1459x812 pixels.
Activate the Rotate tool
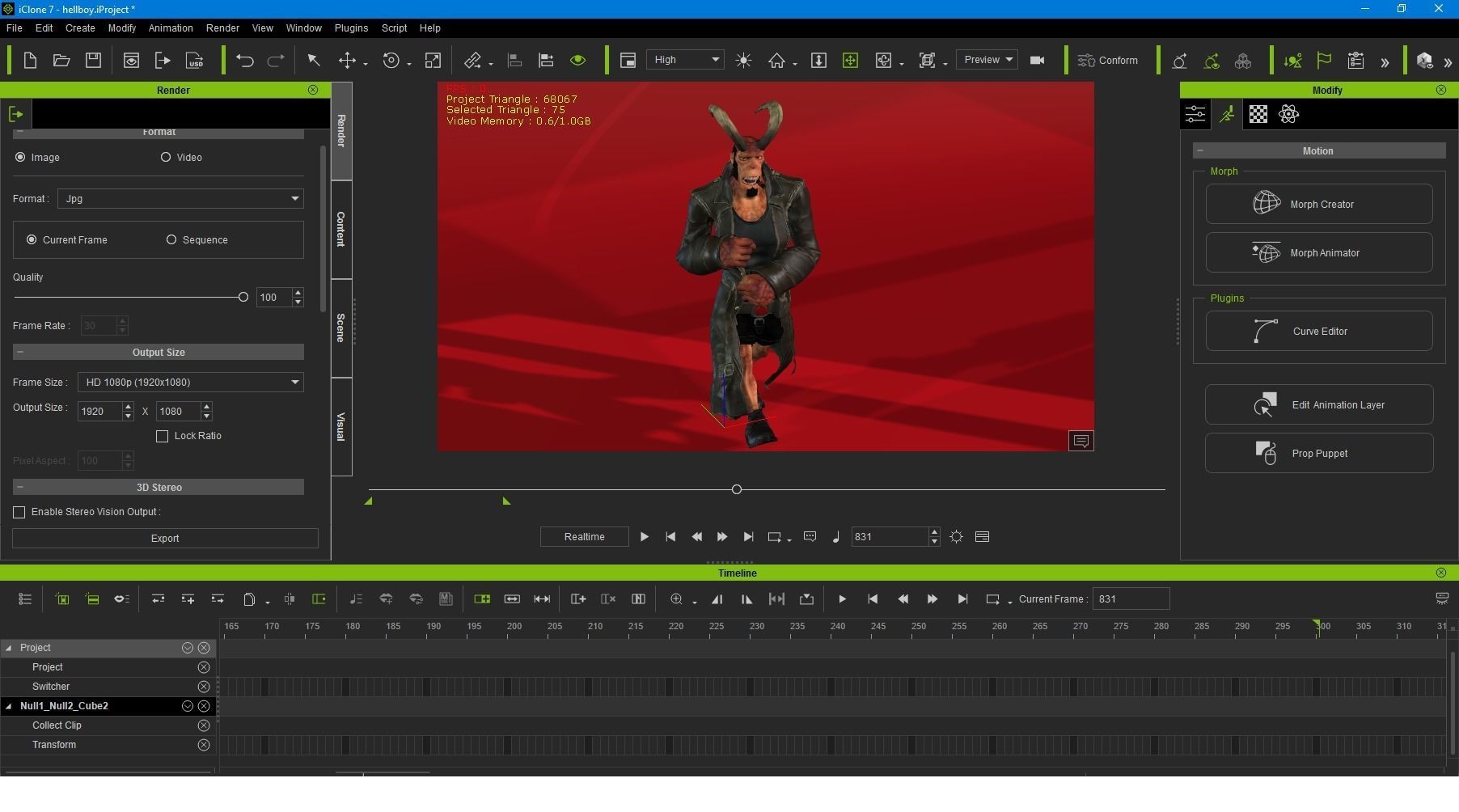391,61
